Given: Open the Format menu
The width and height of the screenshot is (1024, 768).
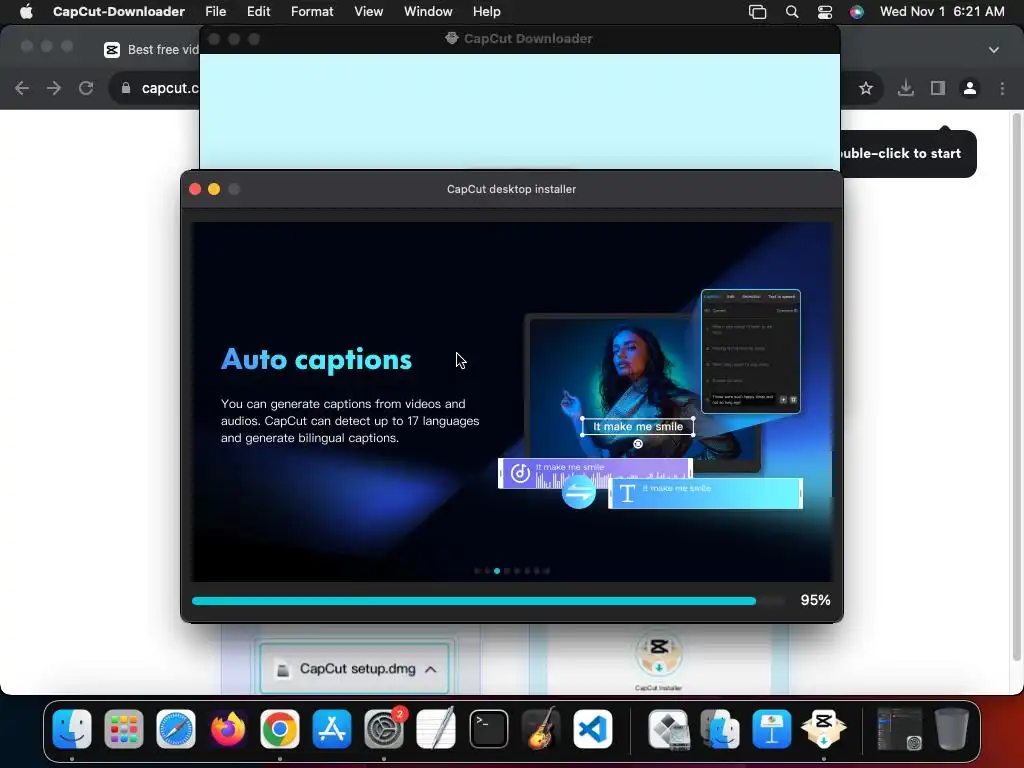Looking at the screenshot, I should tap(312, 12).
